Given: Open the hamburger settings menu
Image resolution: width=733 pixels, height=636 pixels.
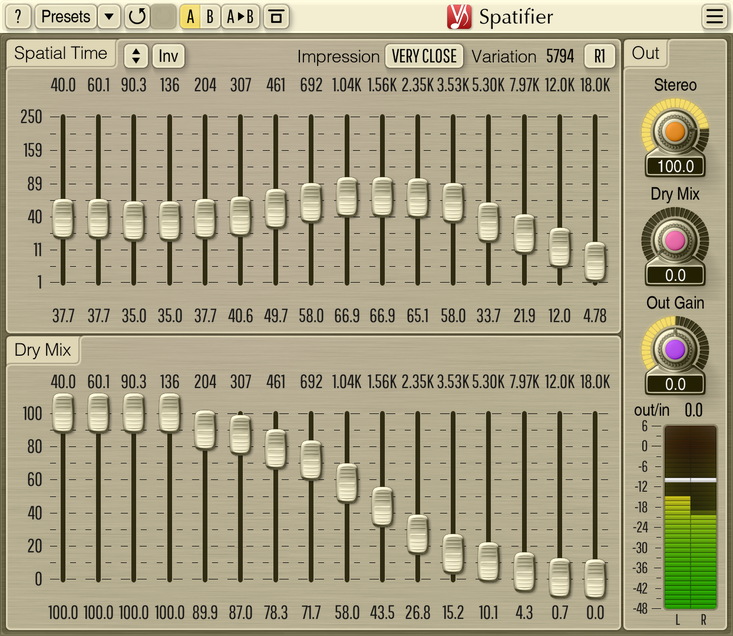Looking at the screenshot, I should point(714,17).
